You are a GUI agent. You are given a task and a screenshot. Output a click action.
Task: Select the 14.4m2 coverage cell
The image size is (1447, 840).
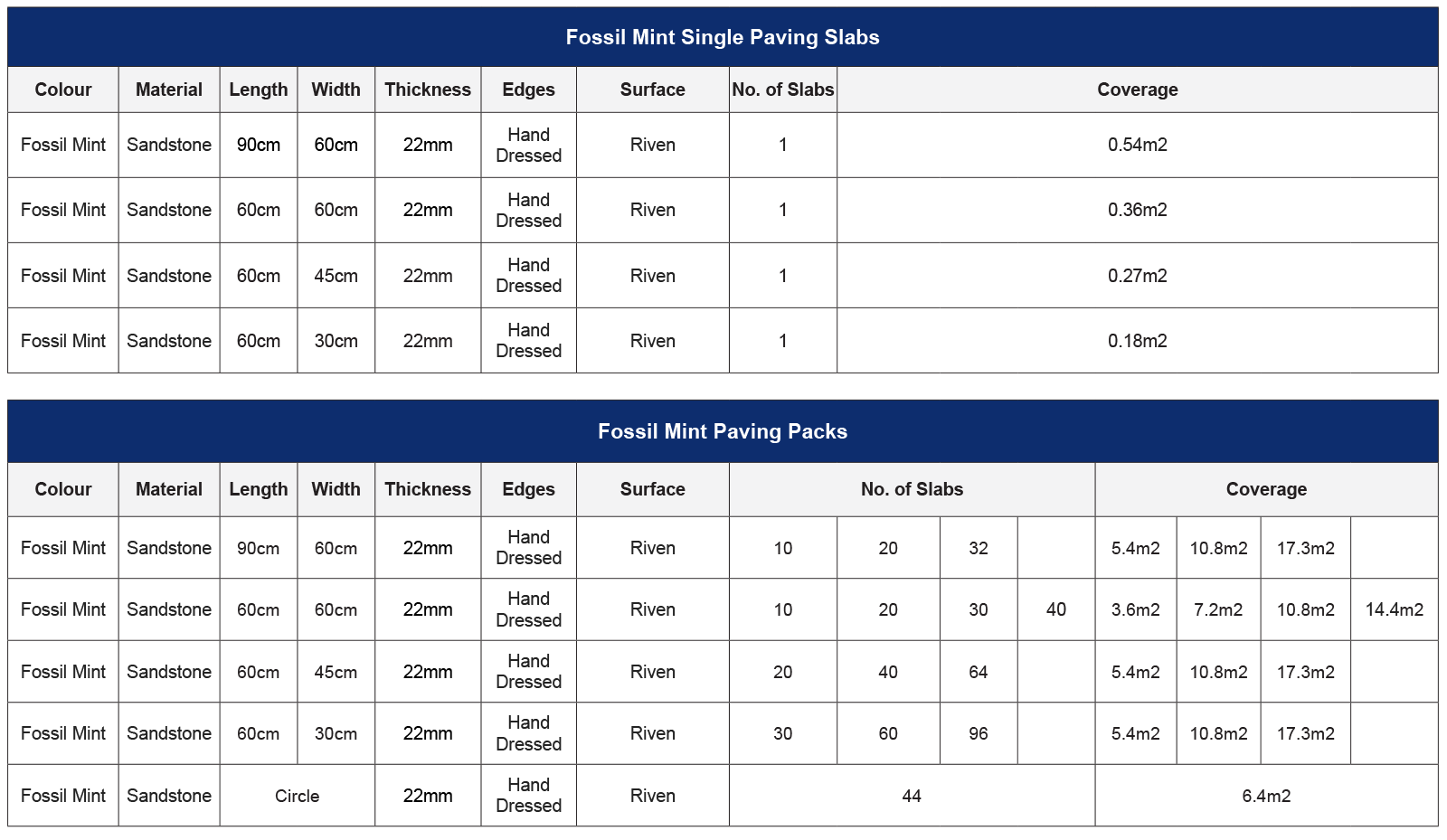point(1395,609)
